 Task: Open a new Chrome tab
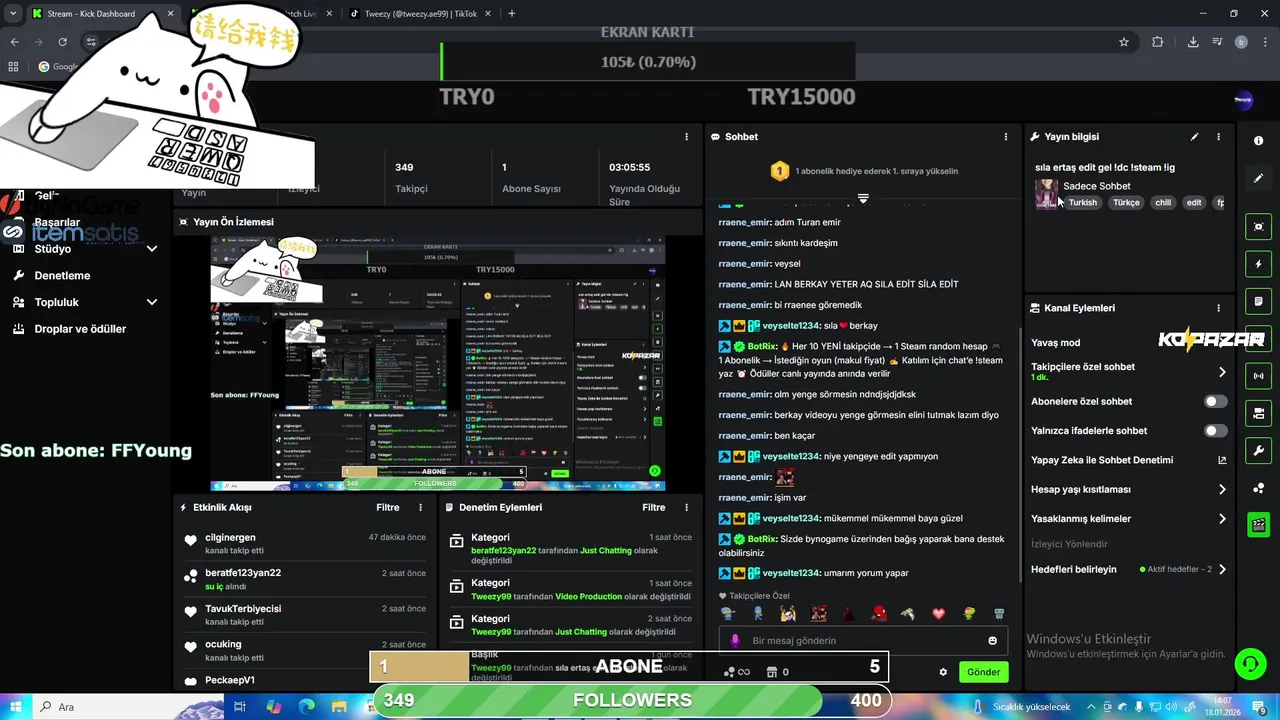coord(511,14)
